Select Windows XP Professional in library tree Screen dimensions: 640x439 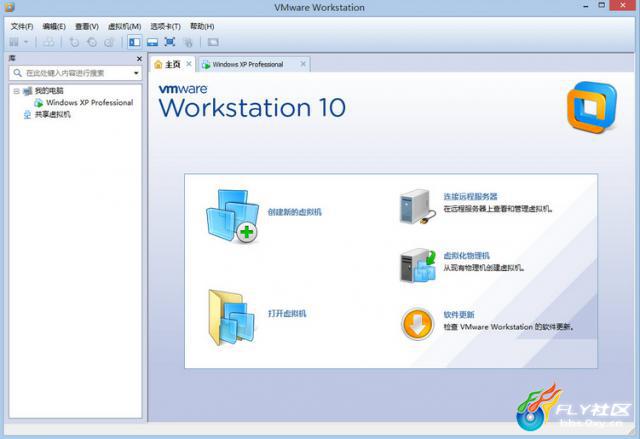point(90,102)
